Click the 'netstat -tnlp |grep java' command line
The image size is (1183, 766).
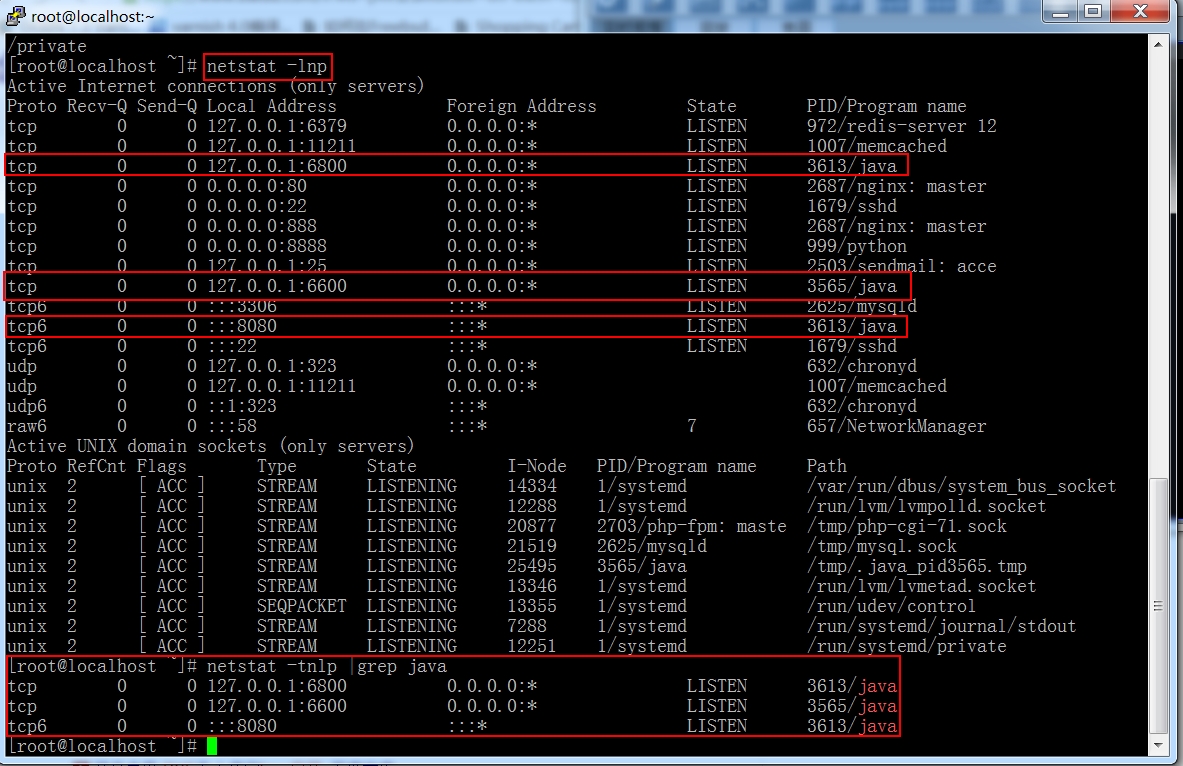tap(227, 666)
